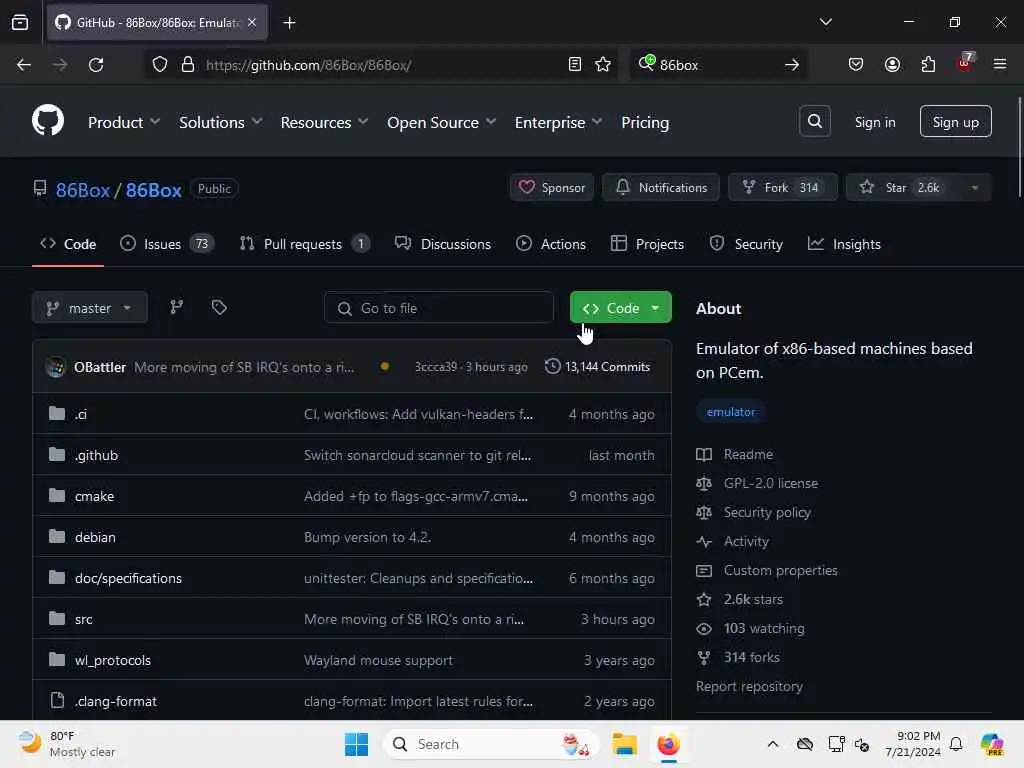Viewport: 1024px width, 768px height.
Task: Open the weather widget showing 80°F
Action: click(x=66, y=744)
